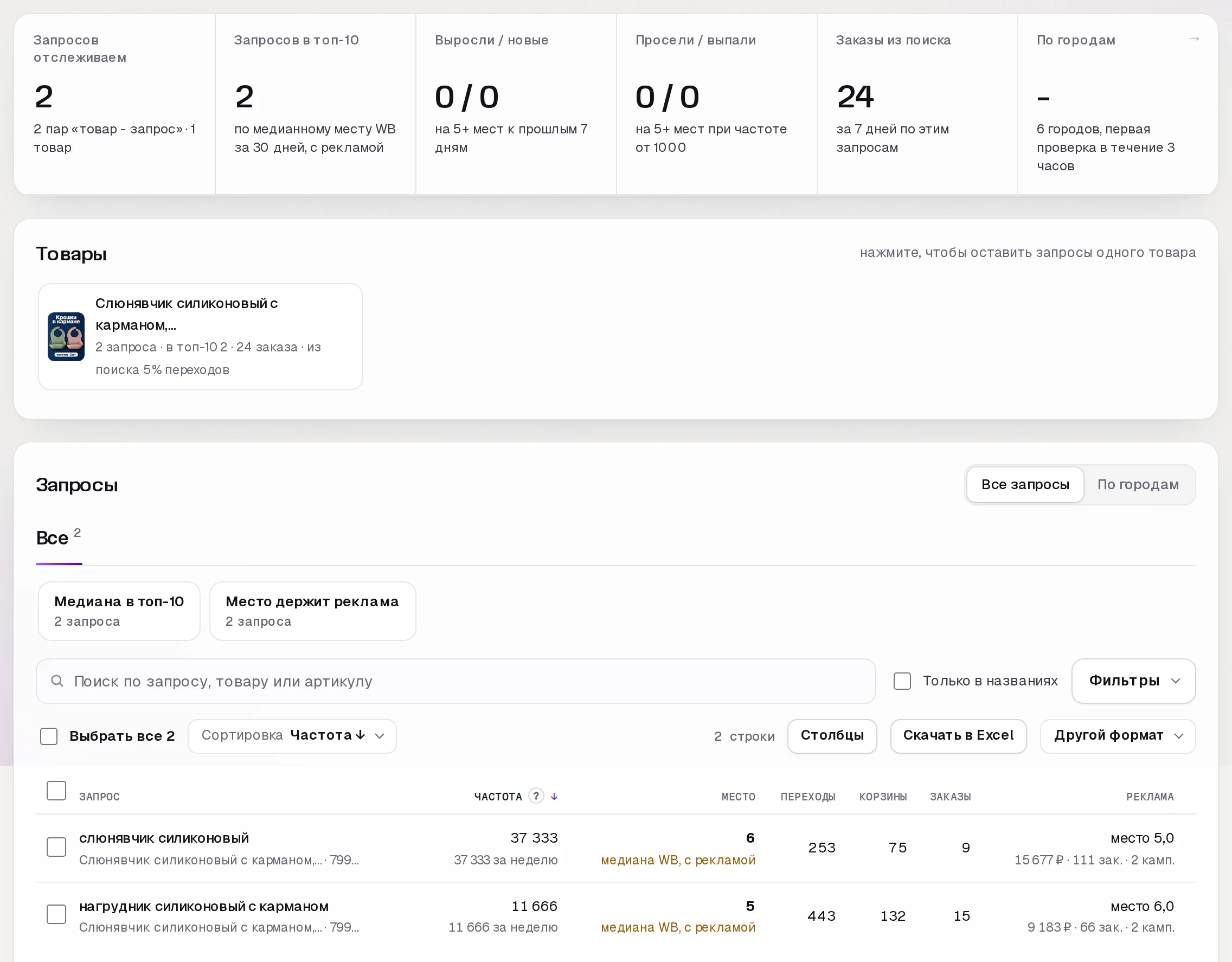This screenshot has height=962, width=1232.
Task: Click the 'Выросли / новые' summary card
Action: (x=516, y=104)
